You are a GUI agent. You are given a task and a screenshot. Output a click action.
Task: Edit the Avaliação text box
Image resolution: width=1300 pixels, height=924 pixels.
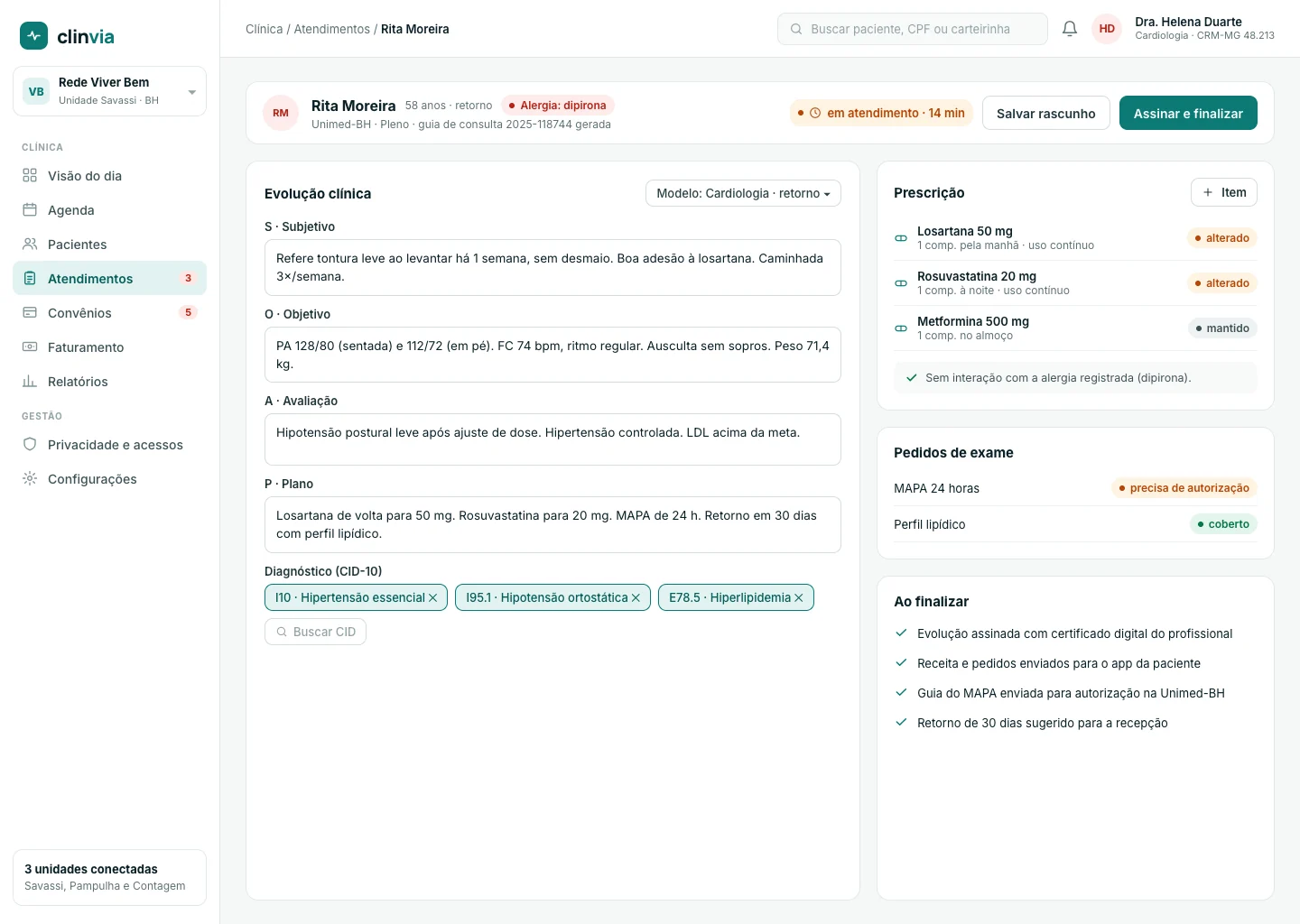552,439
